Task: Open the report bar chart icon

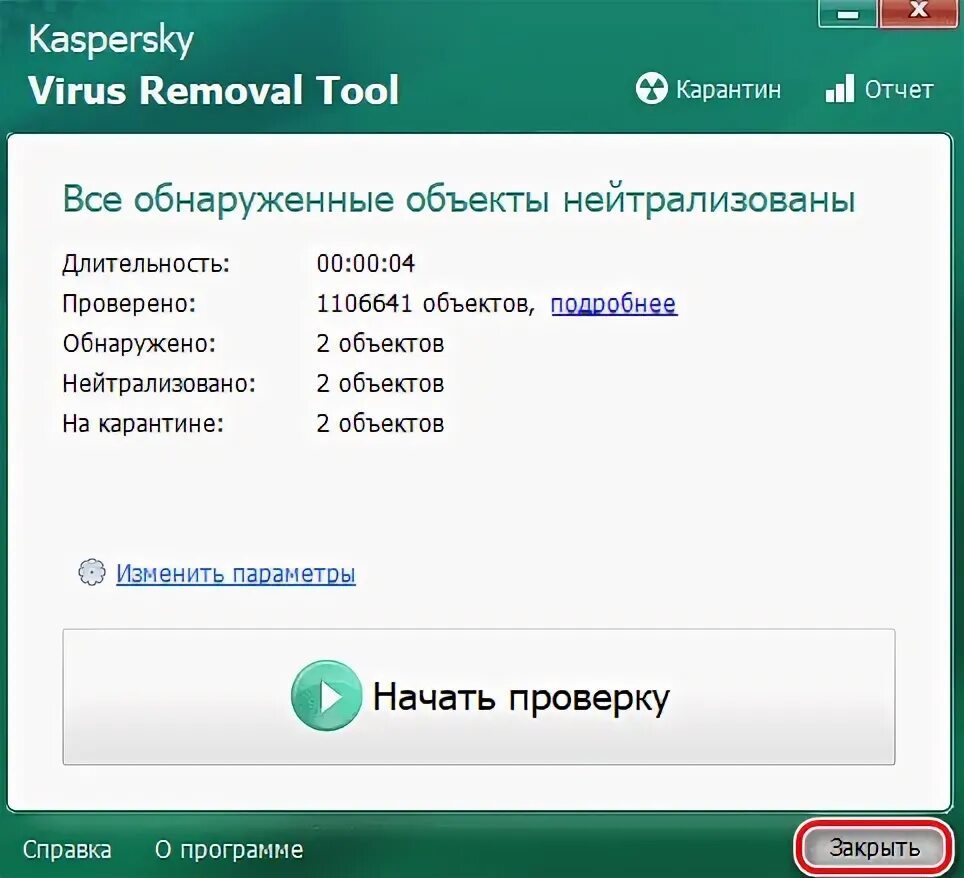Action: pyautogui.click(x=839, y=88)
